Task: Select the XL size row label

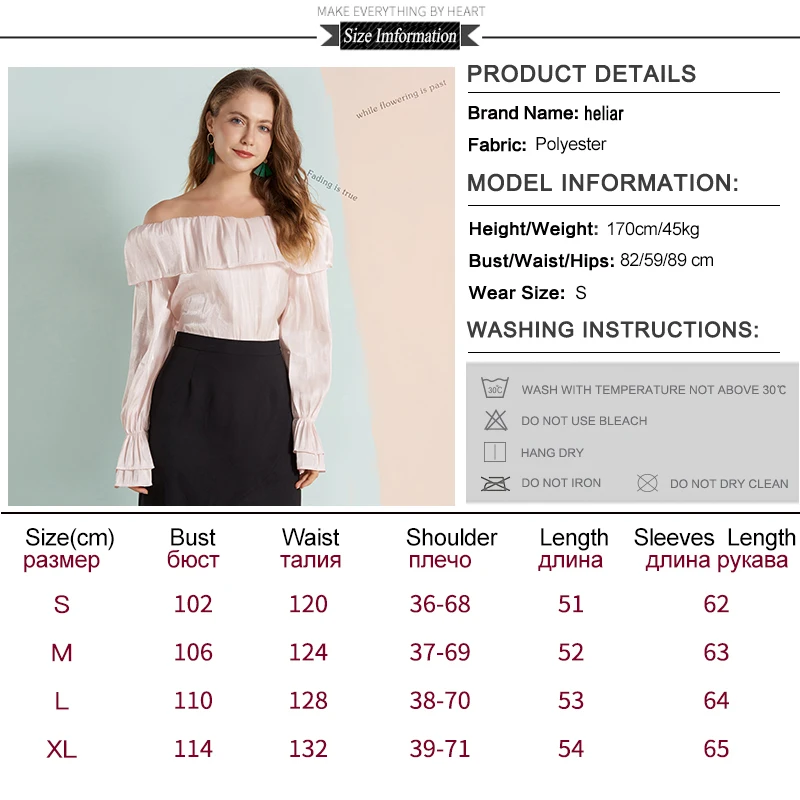Action: [62, 749]
